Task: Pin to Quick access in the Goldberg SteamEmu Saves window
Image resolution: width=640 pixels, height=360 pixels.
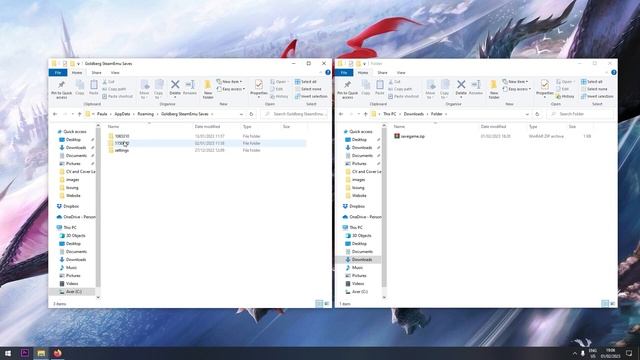Action: pos(62,89)
